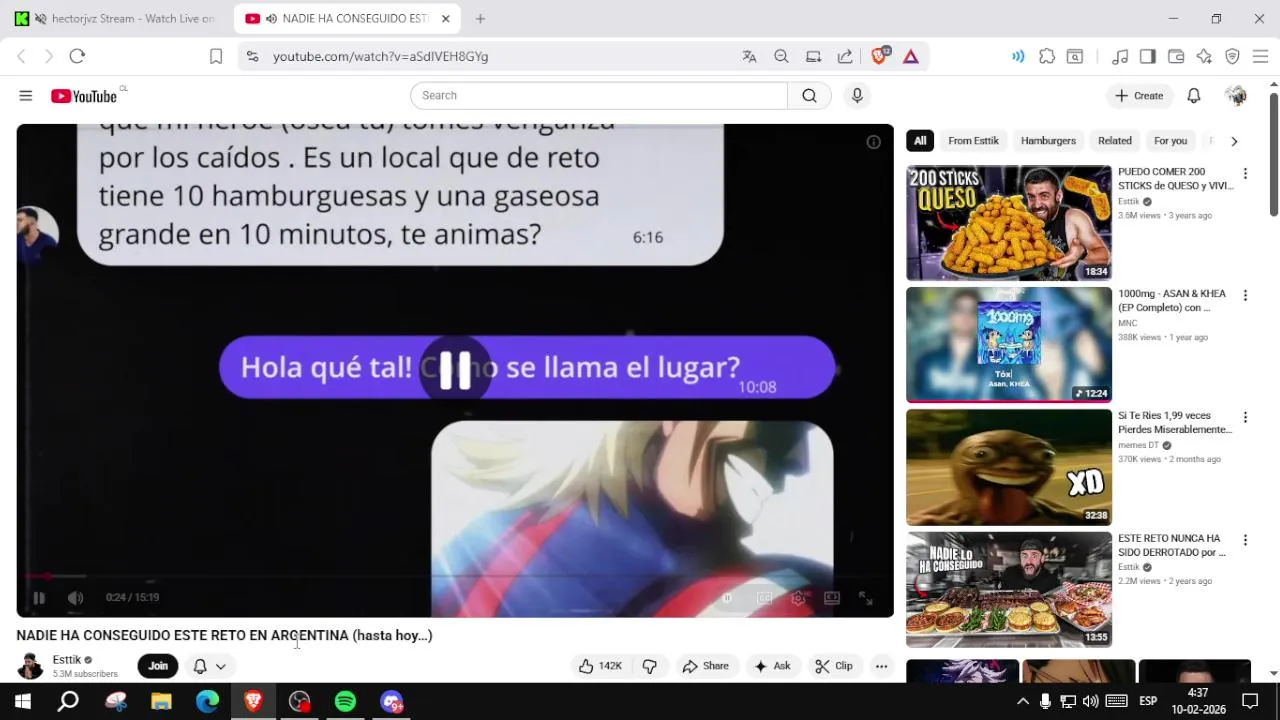
Task: Show video info icon in player corner
Action: (873, 142)
